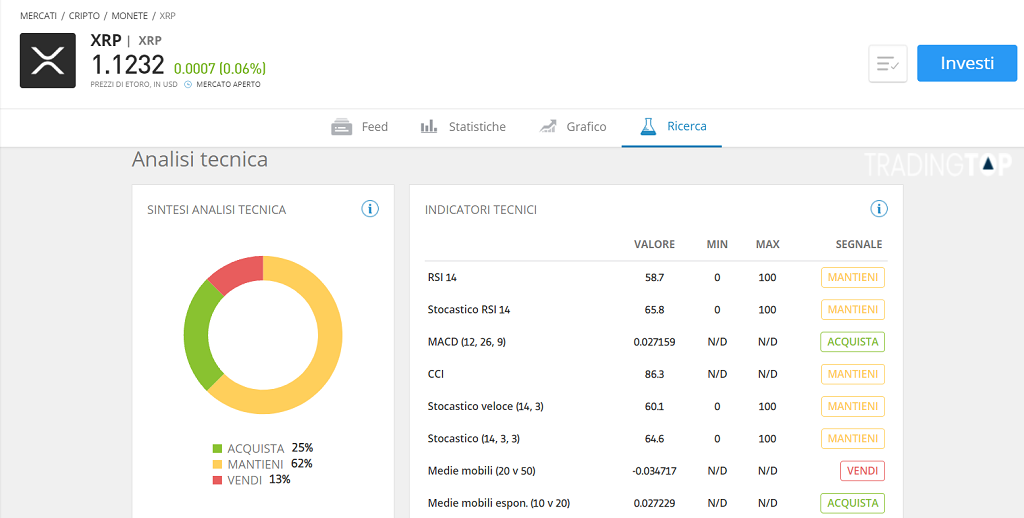The image size is (1024, 518).
Task: Click the Investi button
Action: coord(967,63)
